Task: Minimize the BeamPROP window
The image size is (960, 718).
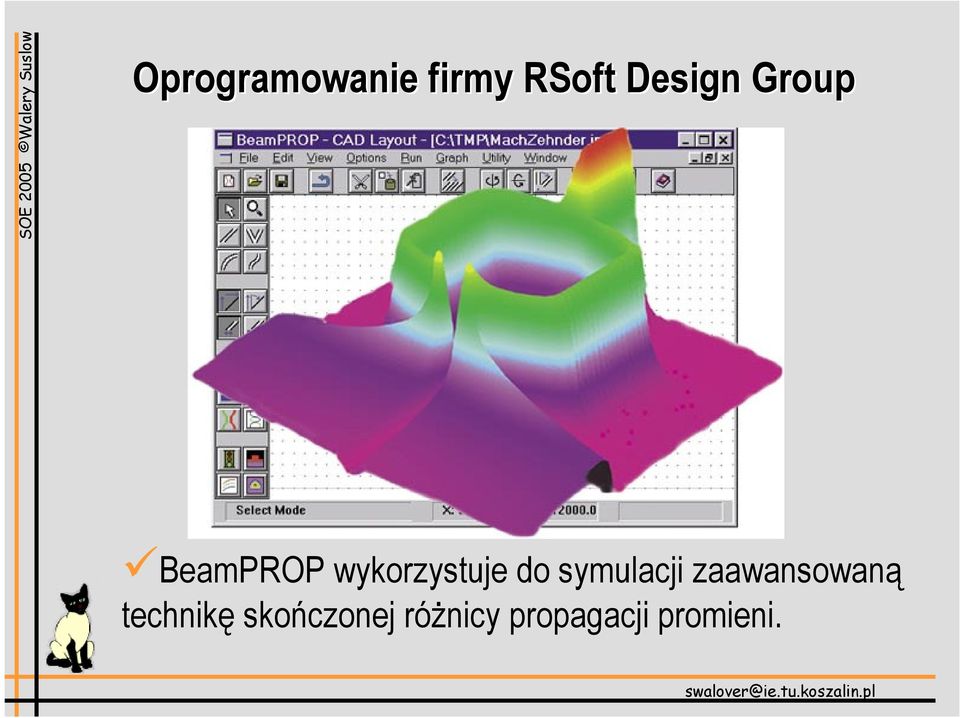Action: click(686, 140)
